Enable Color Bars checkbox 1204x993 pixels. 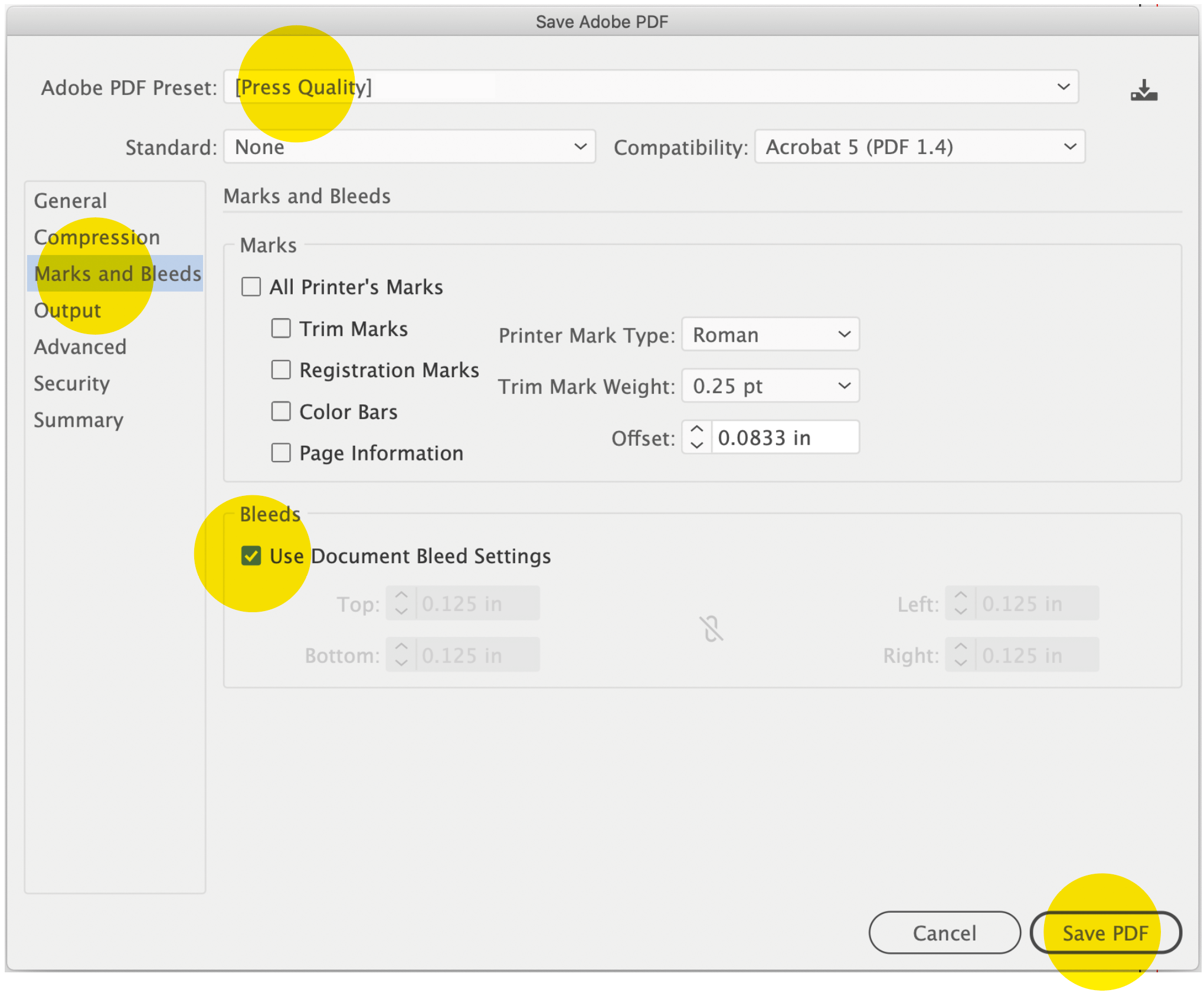tap(281, 411)
